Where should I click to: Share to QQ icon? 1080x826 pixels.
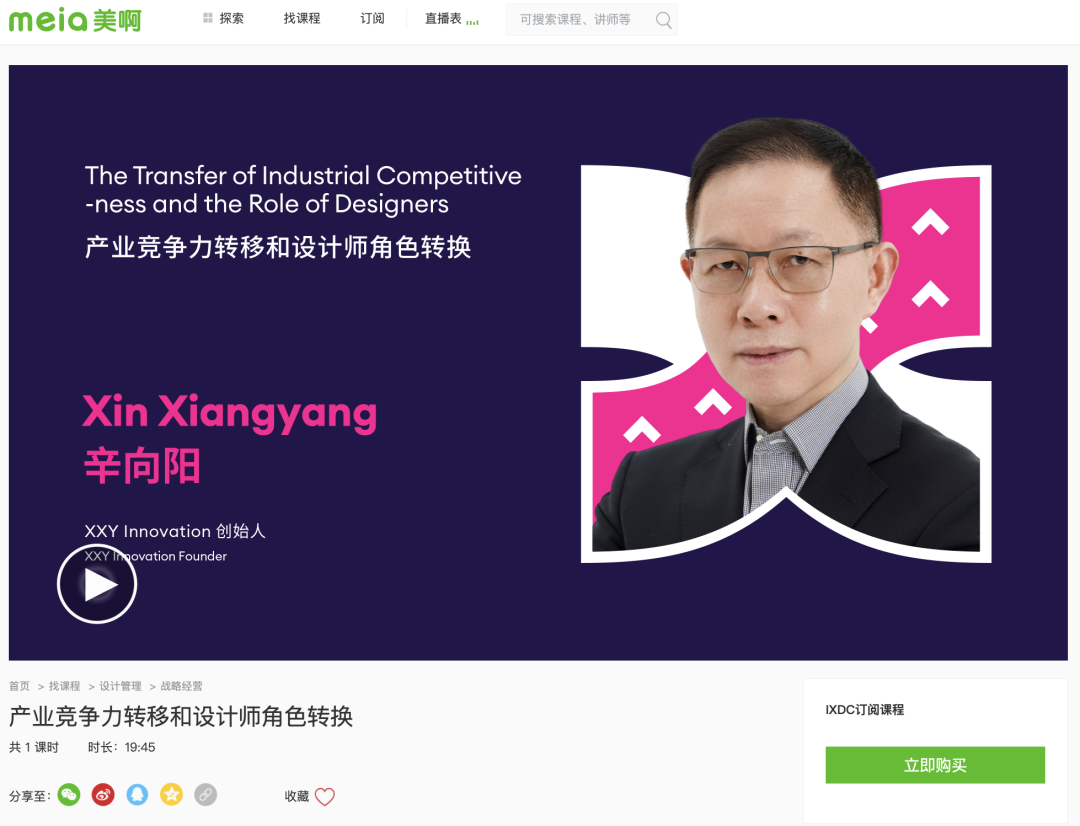click(137, 795)
